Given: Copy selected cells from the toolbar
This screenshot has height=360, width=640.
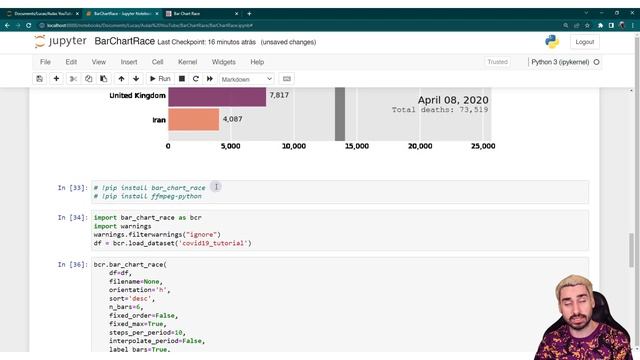Looking at the screenshot, I should click(89, 79).
